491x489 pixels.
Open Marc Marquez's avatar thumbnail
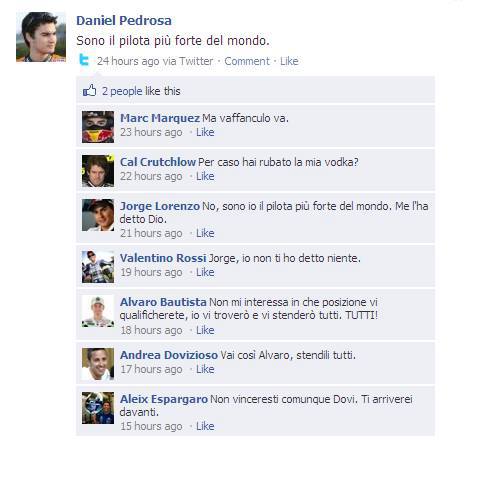[98, 127]
